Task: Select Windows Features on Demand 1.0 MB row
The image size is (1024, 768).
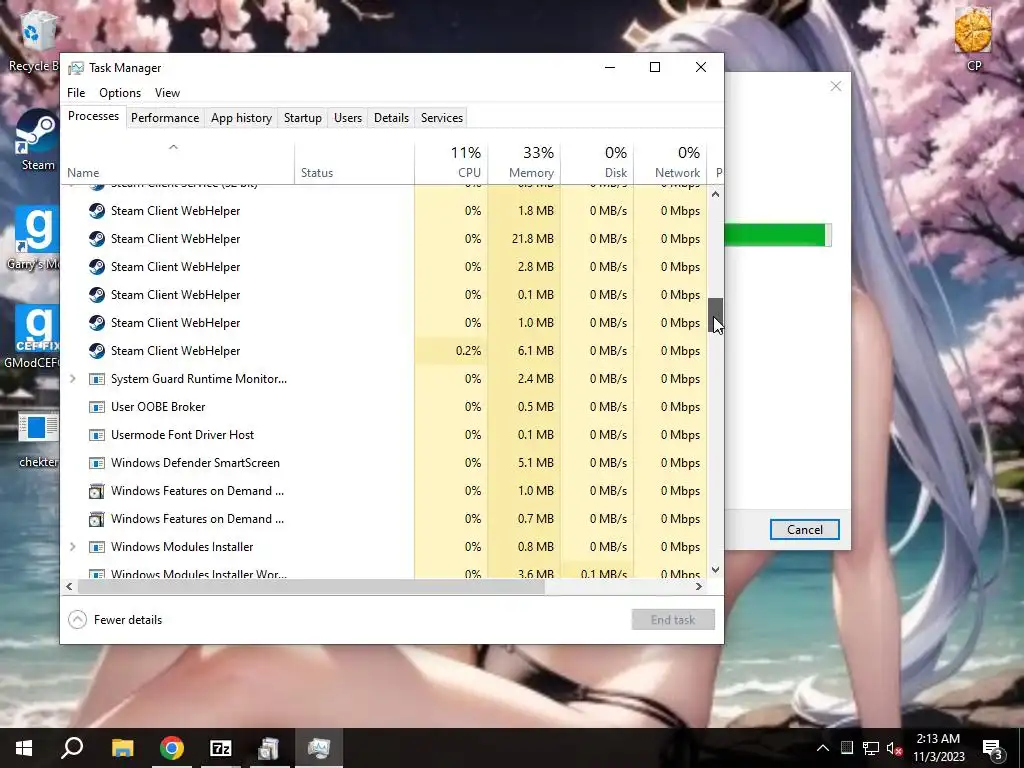Action: click(x=384, y=491)
